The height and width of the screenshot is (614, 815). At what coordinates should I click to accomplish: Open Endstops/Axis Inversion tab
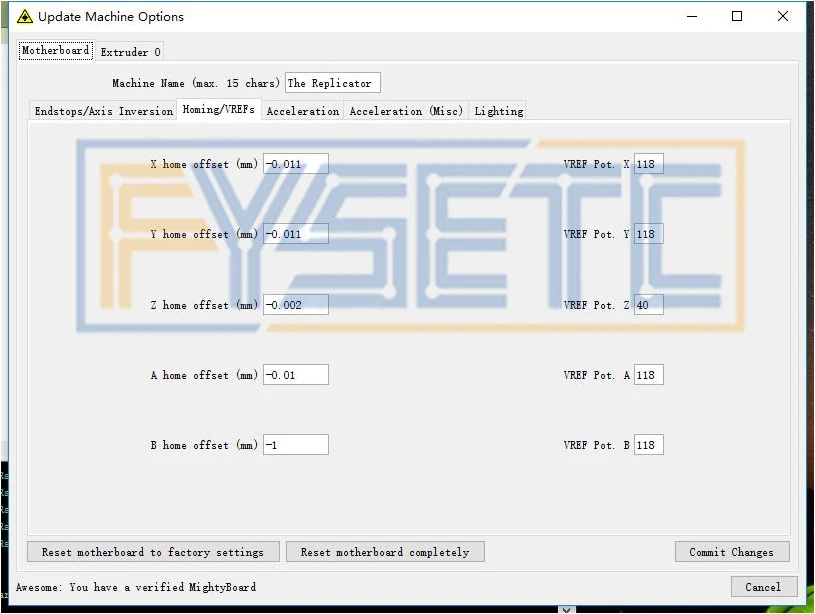(103, 111)
